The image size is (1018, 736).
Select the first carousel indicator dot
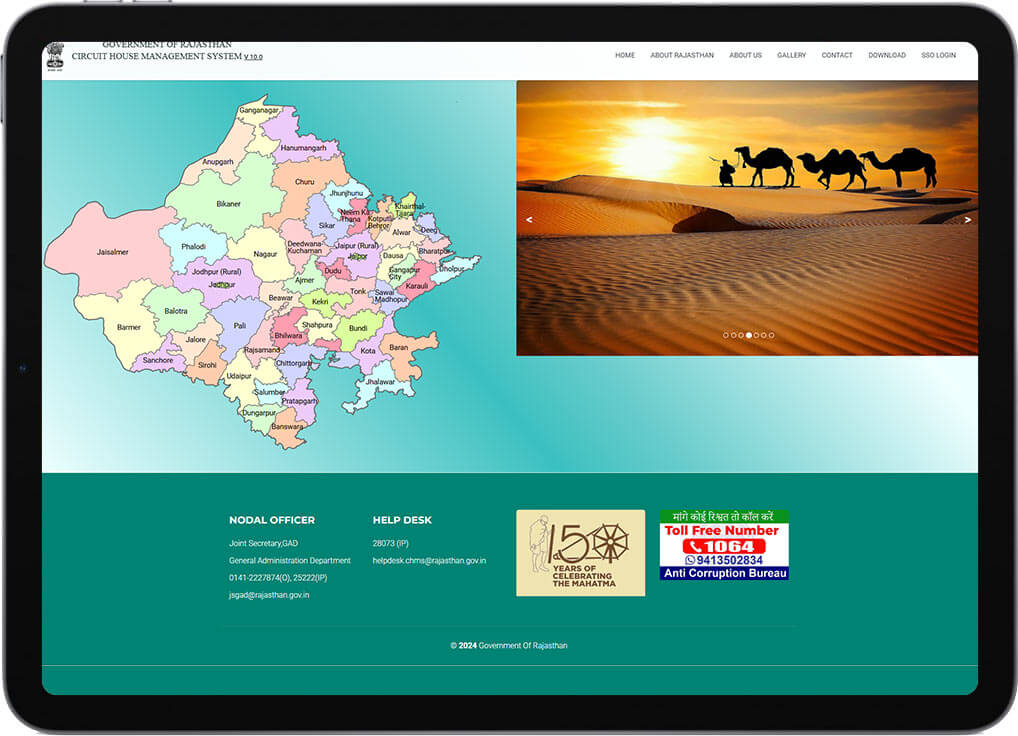pyautogui.click(x=726, y=335)
